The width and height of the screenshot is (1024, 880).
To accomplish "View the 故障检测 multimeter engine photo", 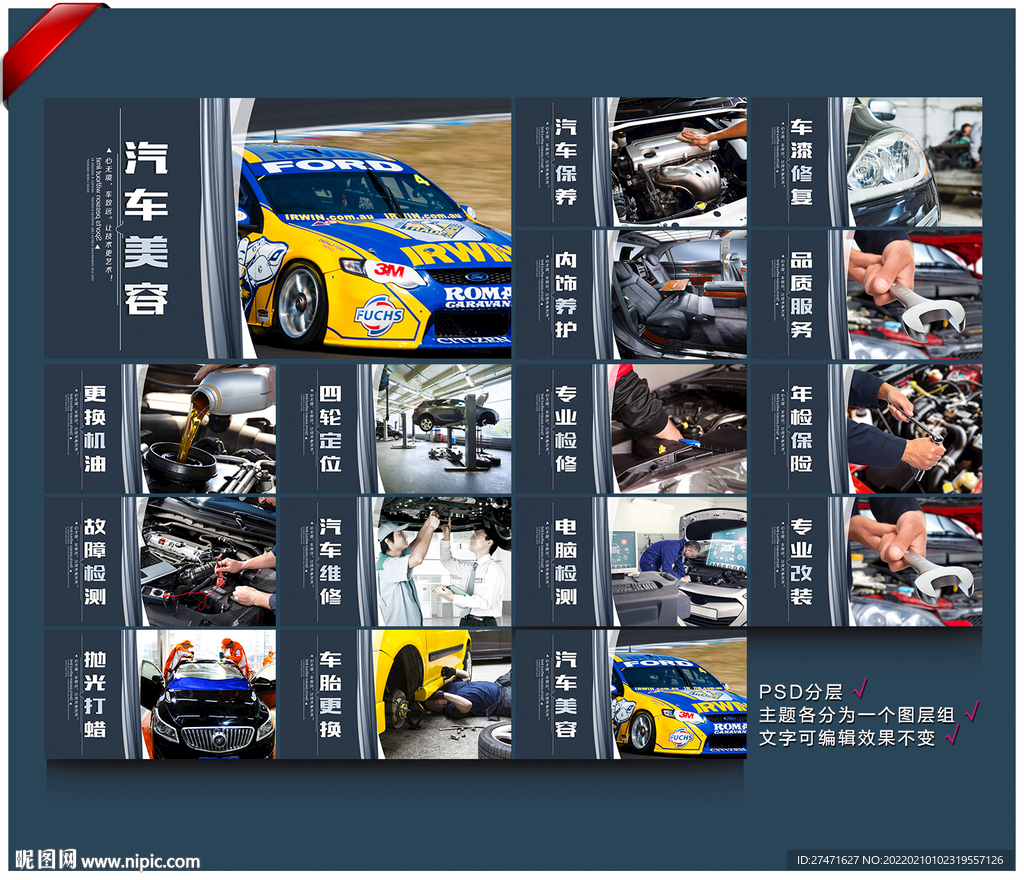I will click(207, 561).
